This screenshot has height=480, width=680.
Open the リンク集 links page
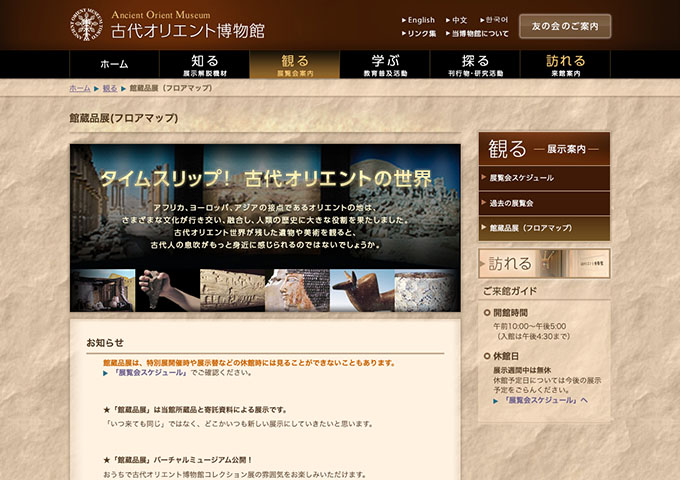(419, 33)
